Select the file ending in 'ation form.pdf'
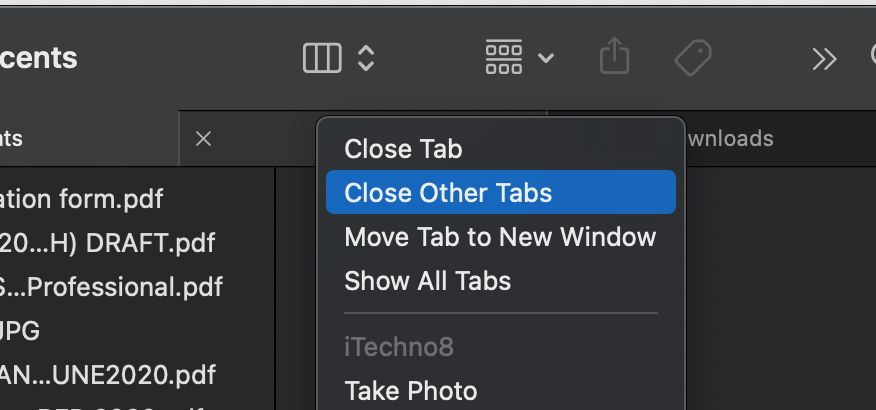This screenshot has height=410, width=876. 82,198
